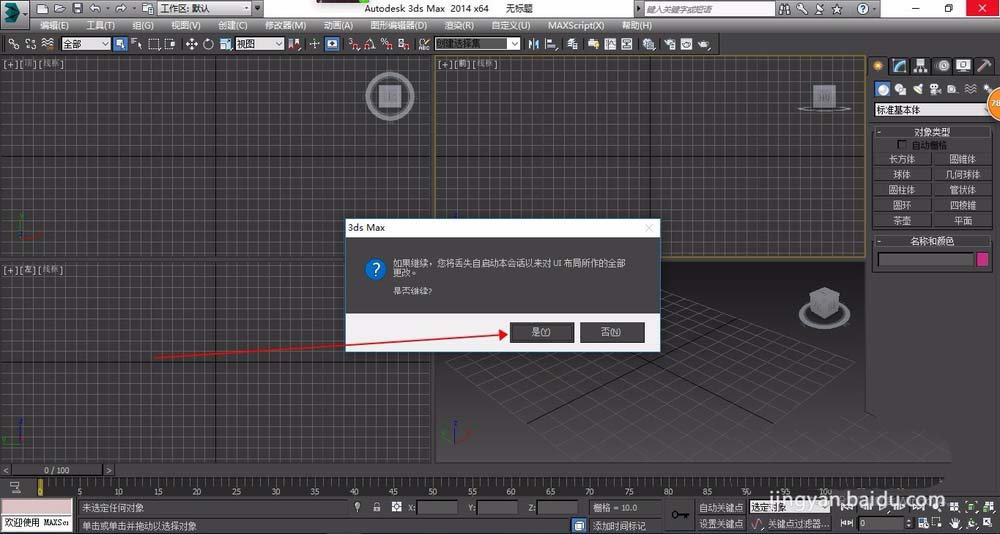Open the 编辑(E) menu

tap(54, 26)
